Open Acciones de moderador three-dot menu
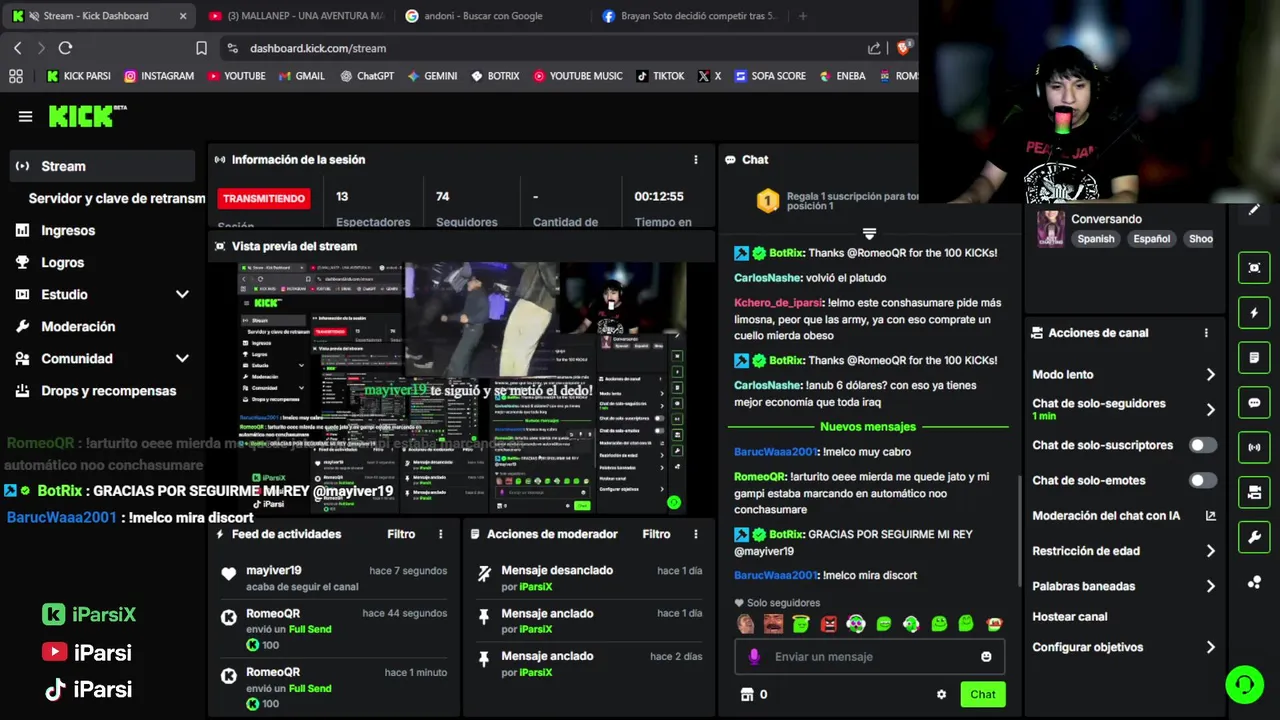The image size is (1280, 720). coord(696,534)
